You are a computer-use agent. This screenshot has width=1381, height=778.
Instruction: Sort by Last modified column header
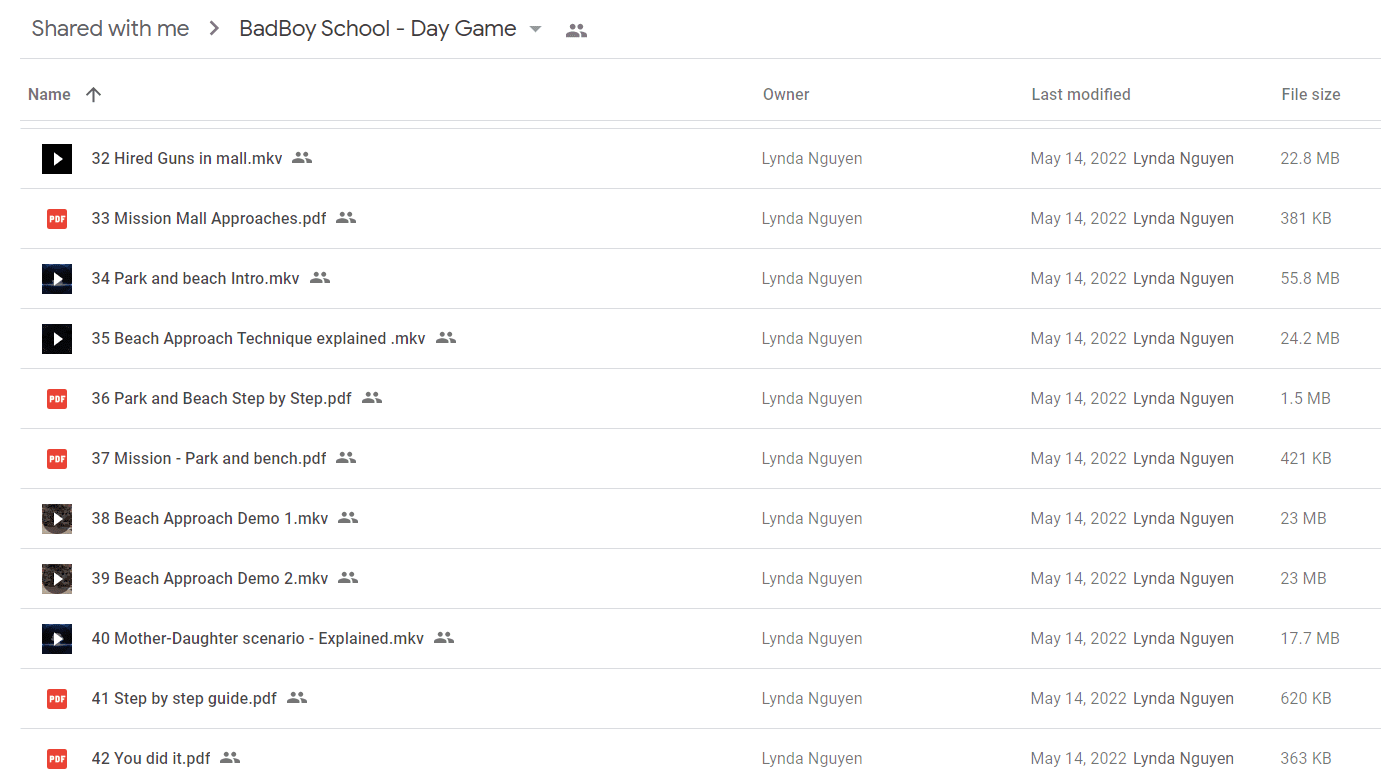click(x=1081, y=94)
